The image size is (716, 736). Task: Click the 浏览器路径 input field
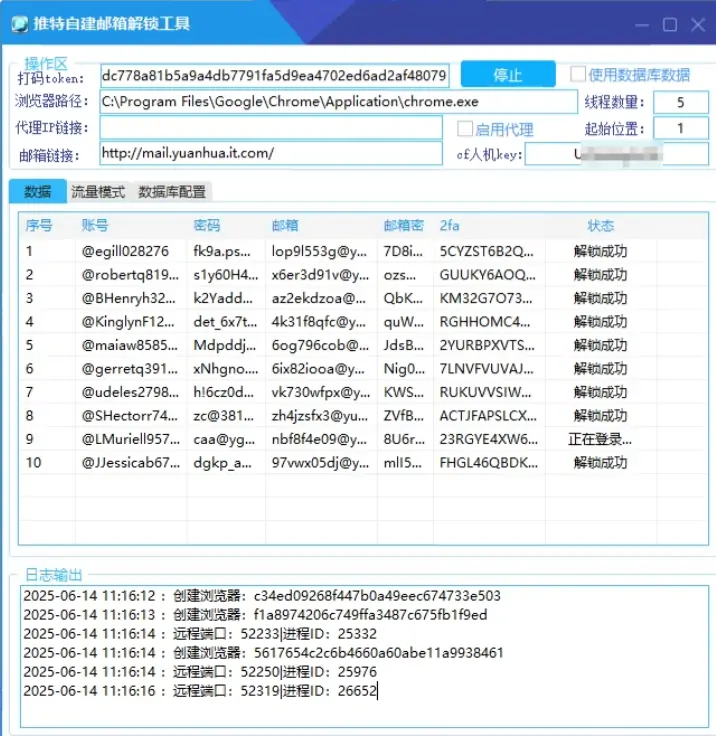[x=339, y=102]
